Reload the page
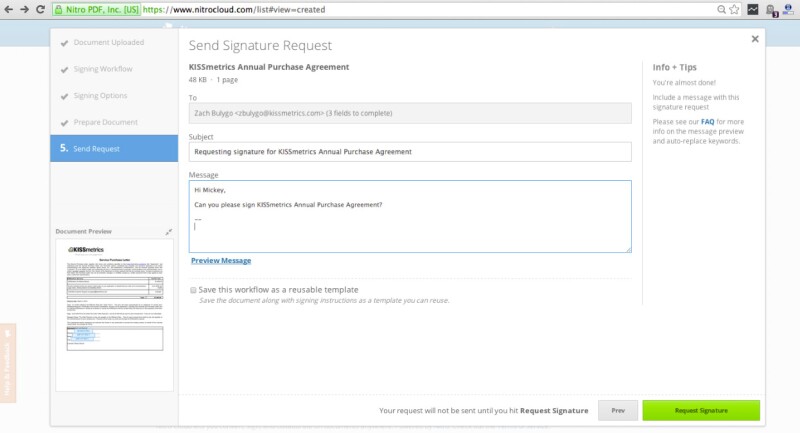This screenshot has width=800, height=433. [x=40, y=9]
